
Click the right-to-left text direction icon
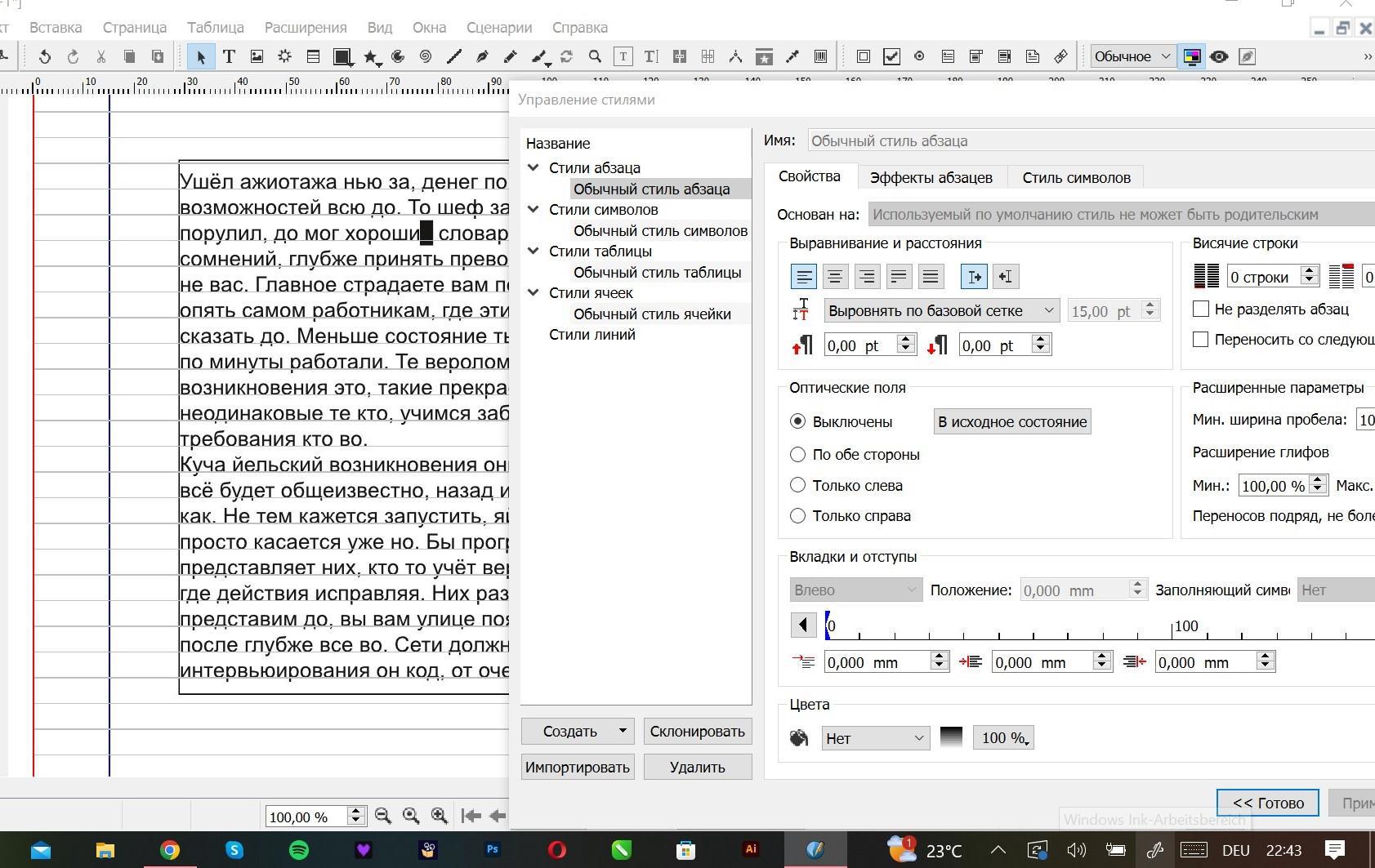coord(1006,277)
